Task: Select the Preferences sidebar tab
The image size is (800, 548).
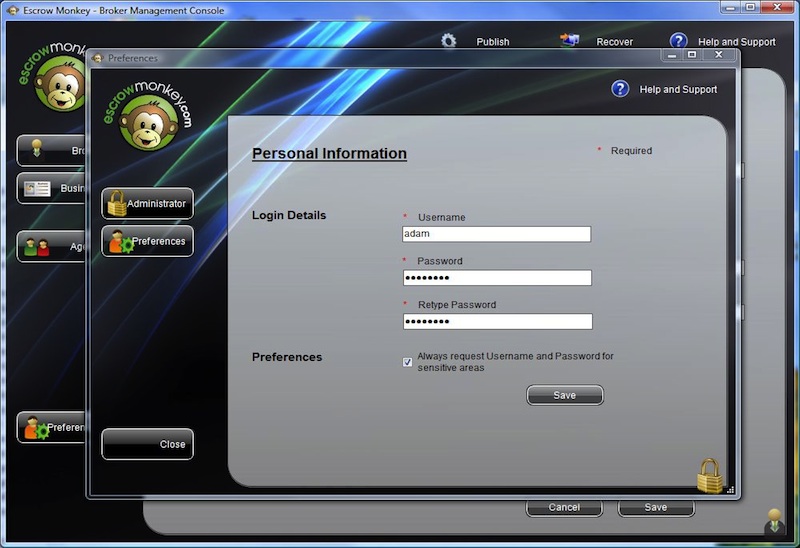Action: point(148,241)
